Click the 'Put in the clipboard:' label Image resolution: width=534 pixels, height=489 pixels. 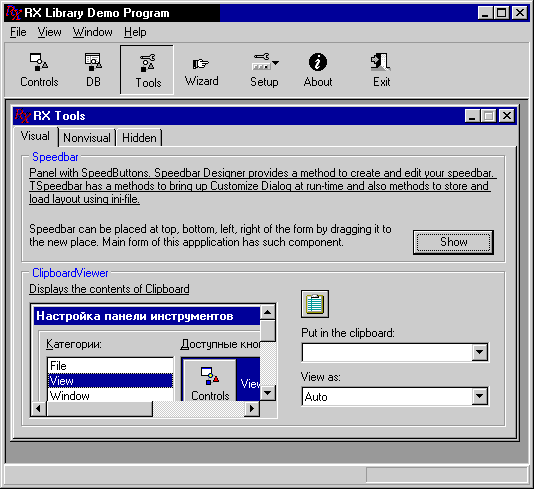[348, 333]
